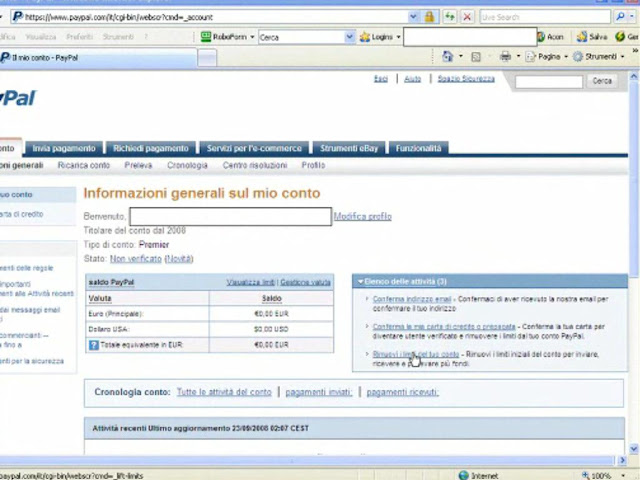Screen dimensions: 640x480
Task: Click the Visualizza limiti link
Action: tap(251, 282)
